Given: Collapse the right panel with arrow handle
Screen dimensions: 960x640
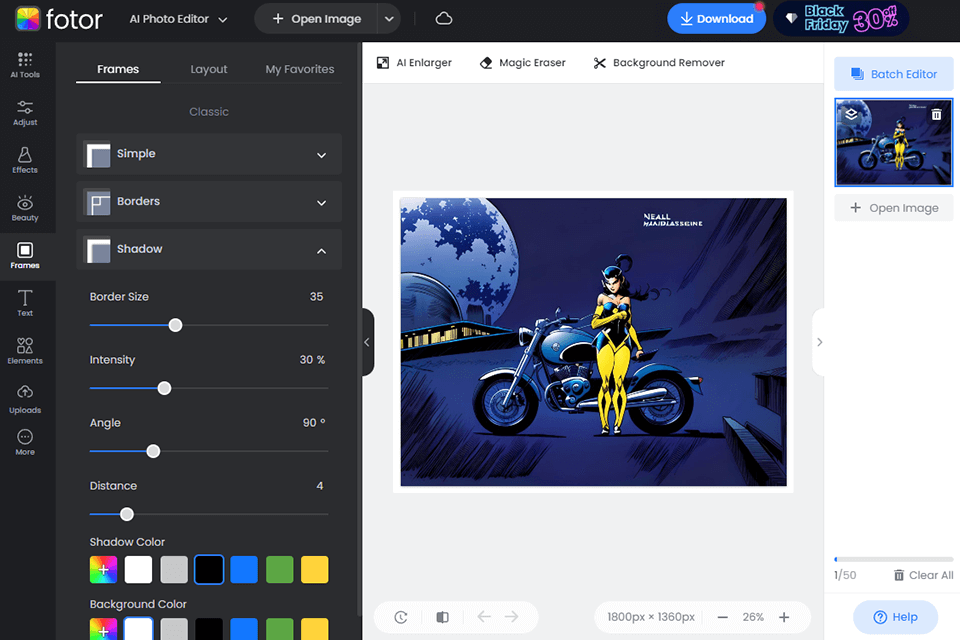Looking at the screenshot, I should [819, 342].
